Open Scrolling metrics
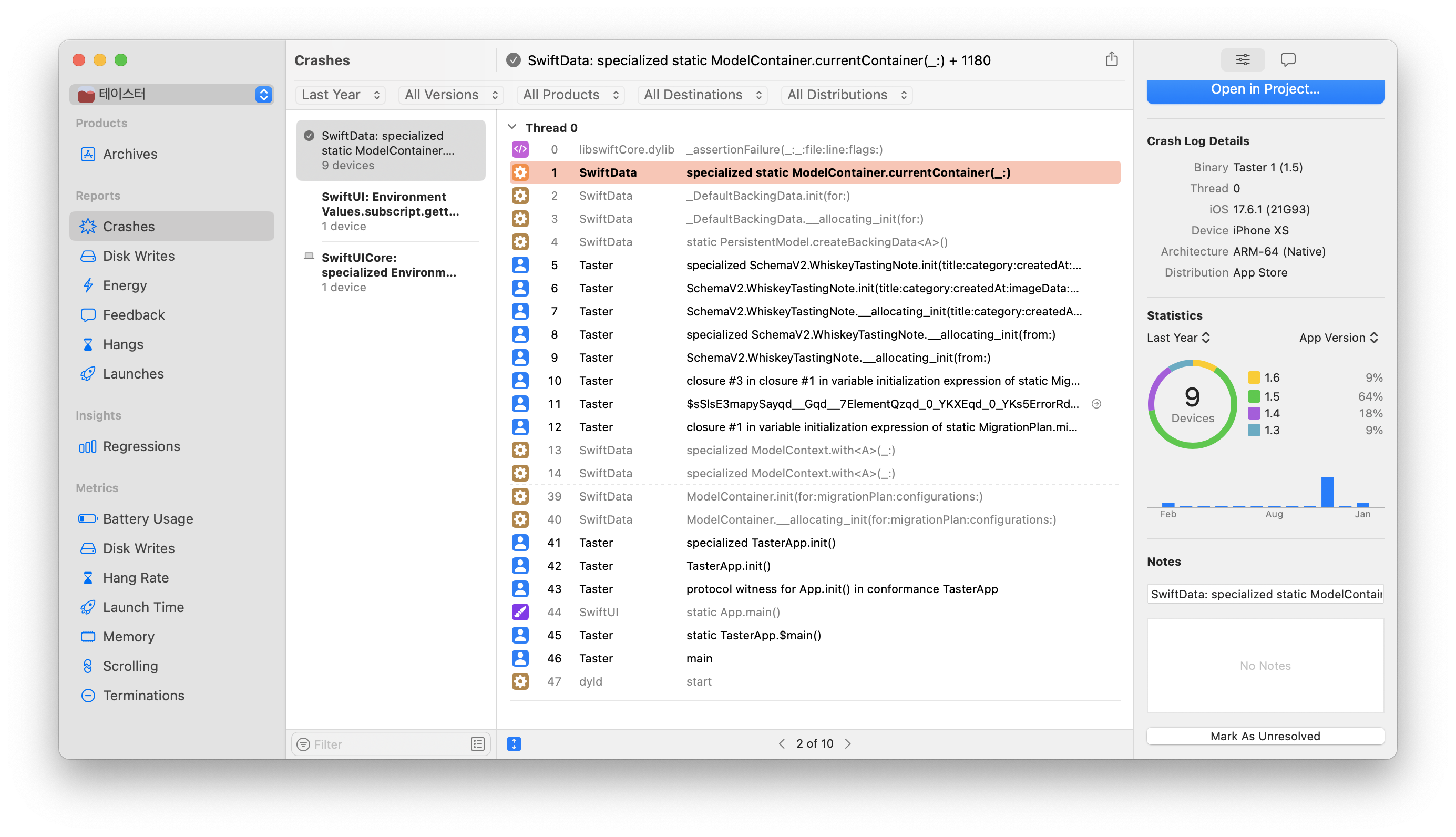This screenshot has height=837, width=1456. [171, 666]
